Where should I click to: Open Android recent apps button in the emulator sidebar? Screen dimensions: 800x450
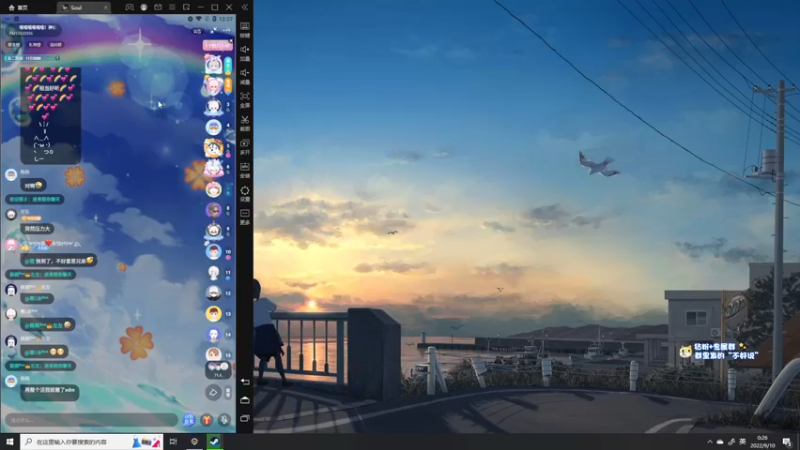(245, 418)
